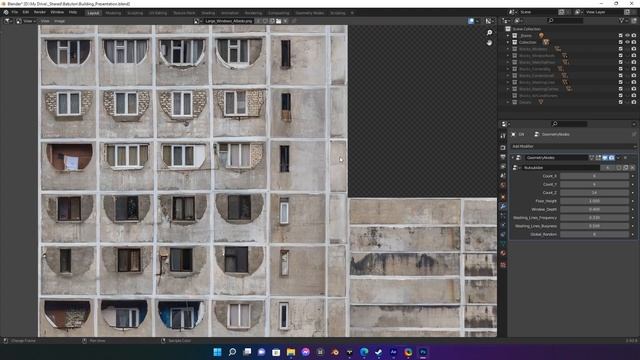Open the Output properties tab
This screenshot has width=640, height=360.
(x=503, y=157)
